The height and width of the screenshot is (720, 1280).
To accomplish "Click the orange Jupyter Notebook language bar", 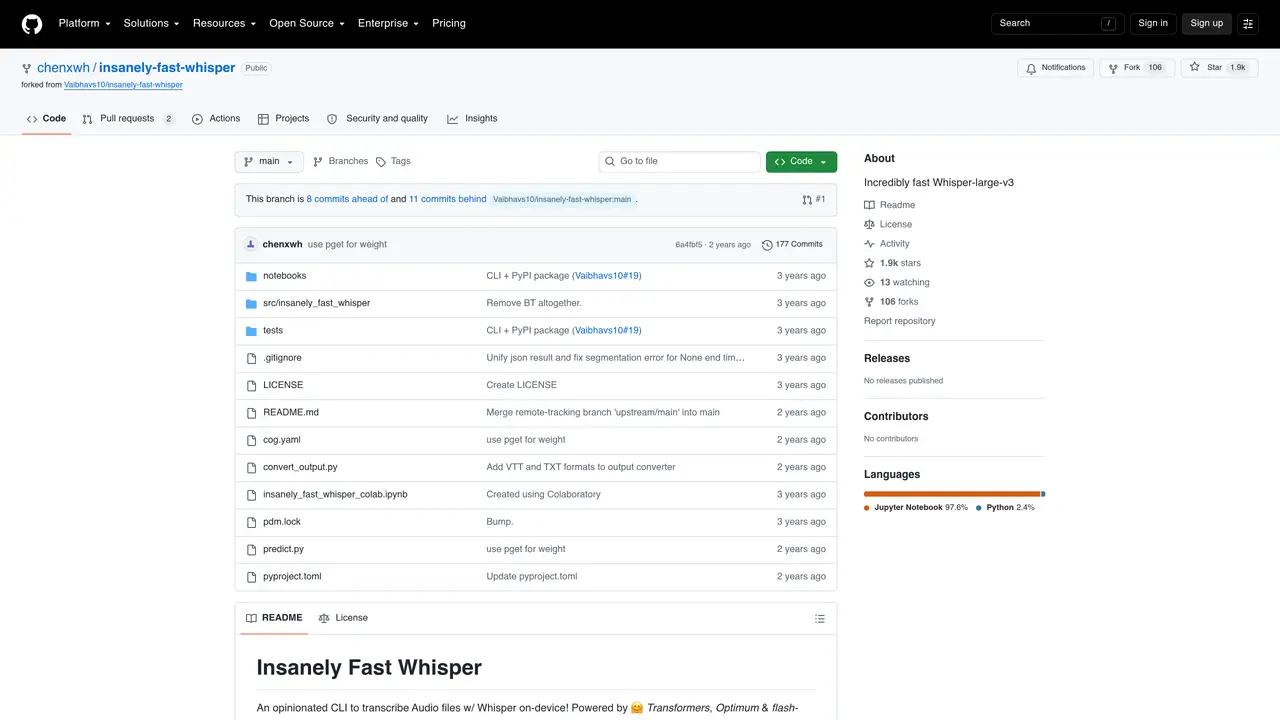I will 952,494.
